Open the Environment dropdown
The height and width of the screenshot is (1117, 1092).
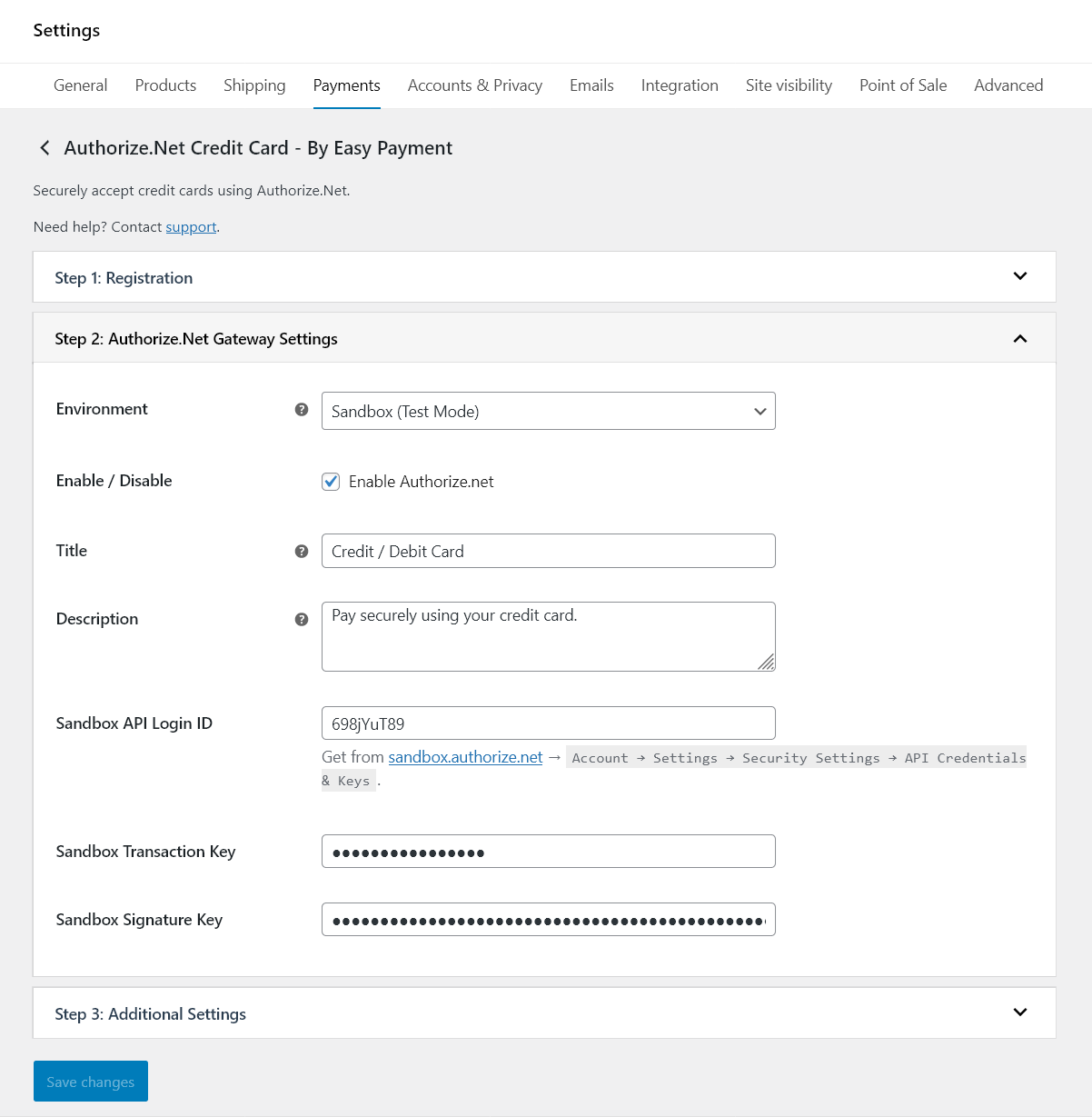(548, 411)
